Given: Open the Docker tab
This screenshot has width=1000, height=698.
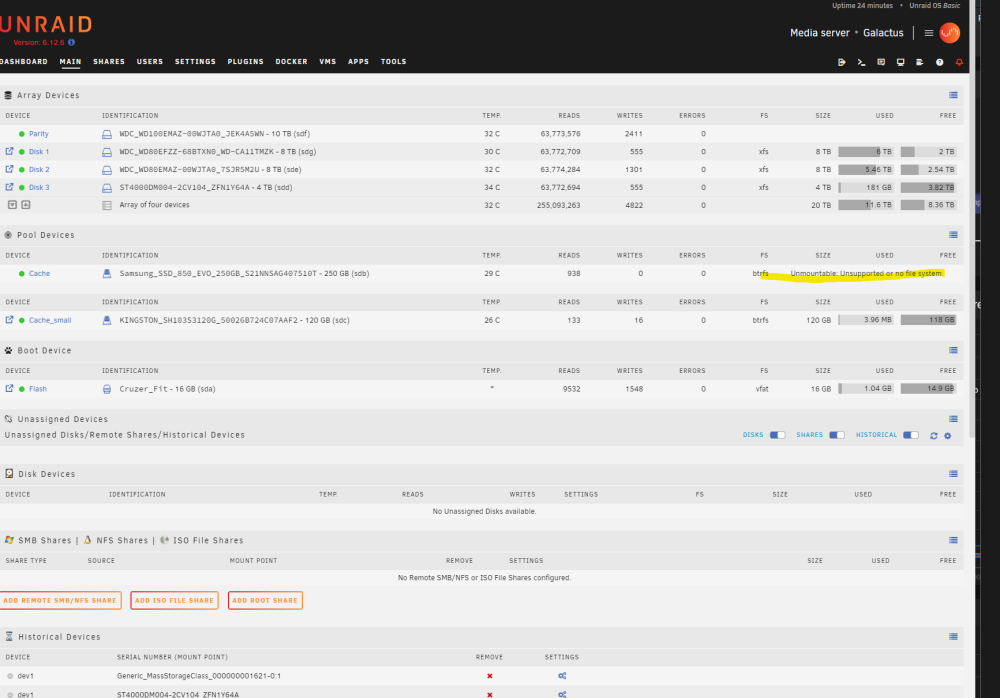Looking at the screenshot, I should click(291, 62).
